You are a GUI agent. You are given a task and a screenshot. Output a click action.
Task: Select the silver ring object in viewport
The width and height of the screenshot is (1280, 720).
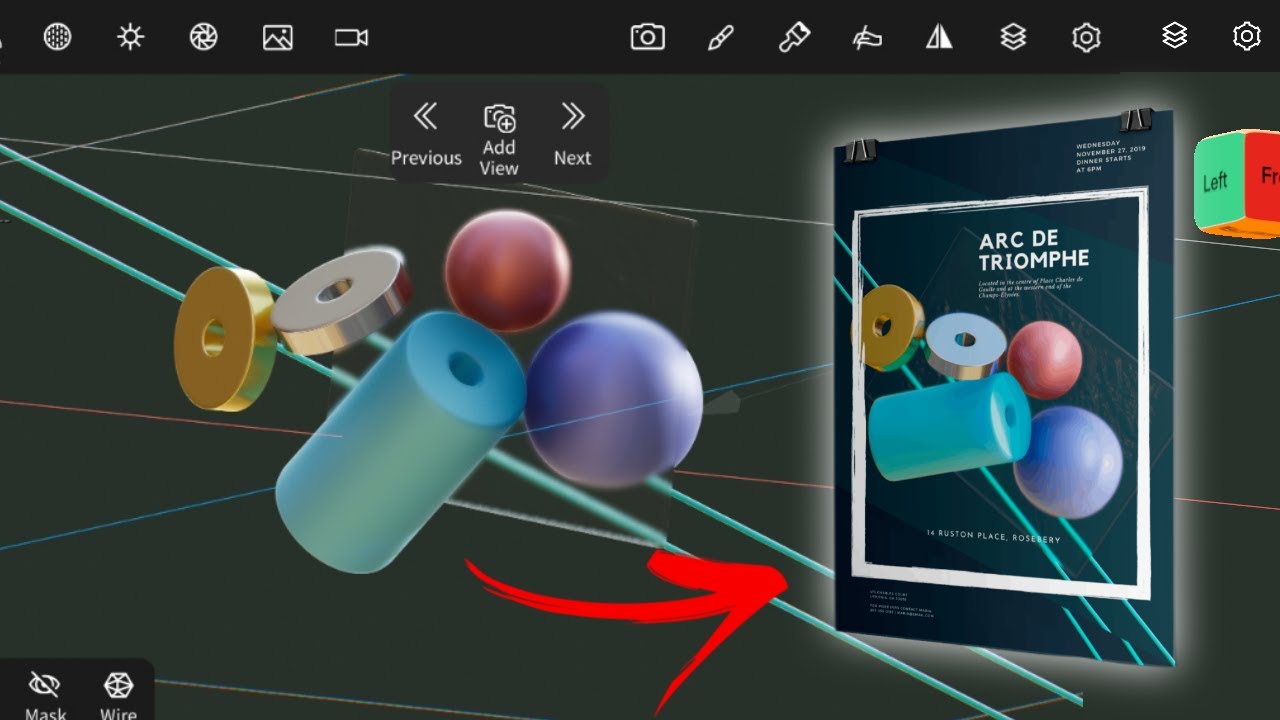(342, 299)
